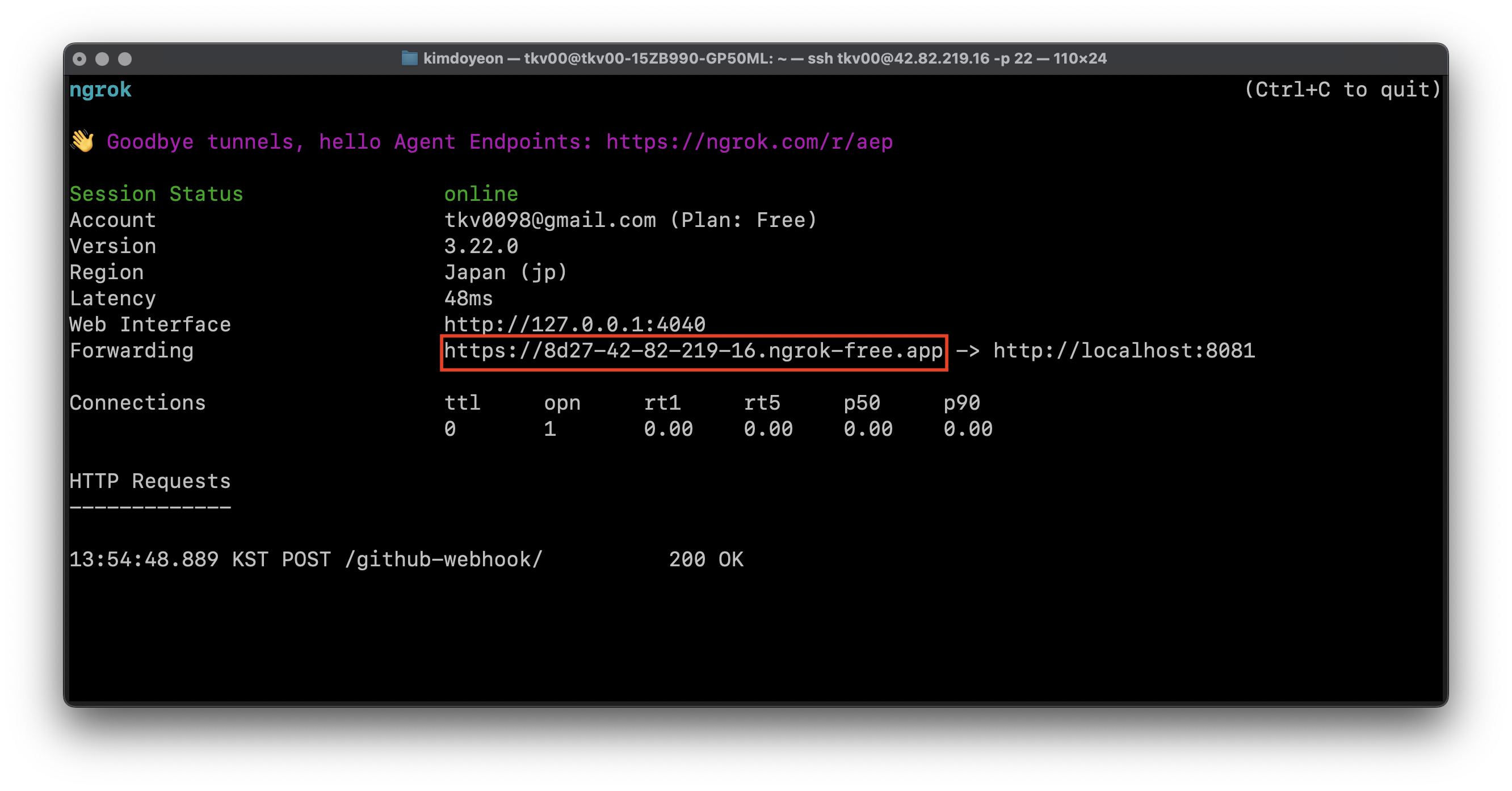The image size is (1512, 791).
Task: Zoom the terminal window
Action: pyautogui.click(x=125, y=58)
